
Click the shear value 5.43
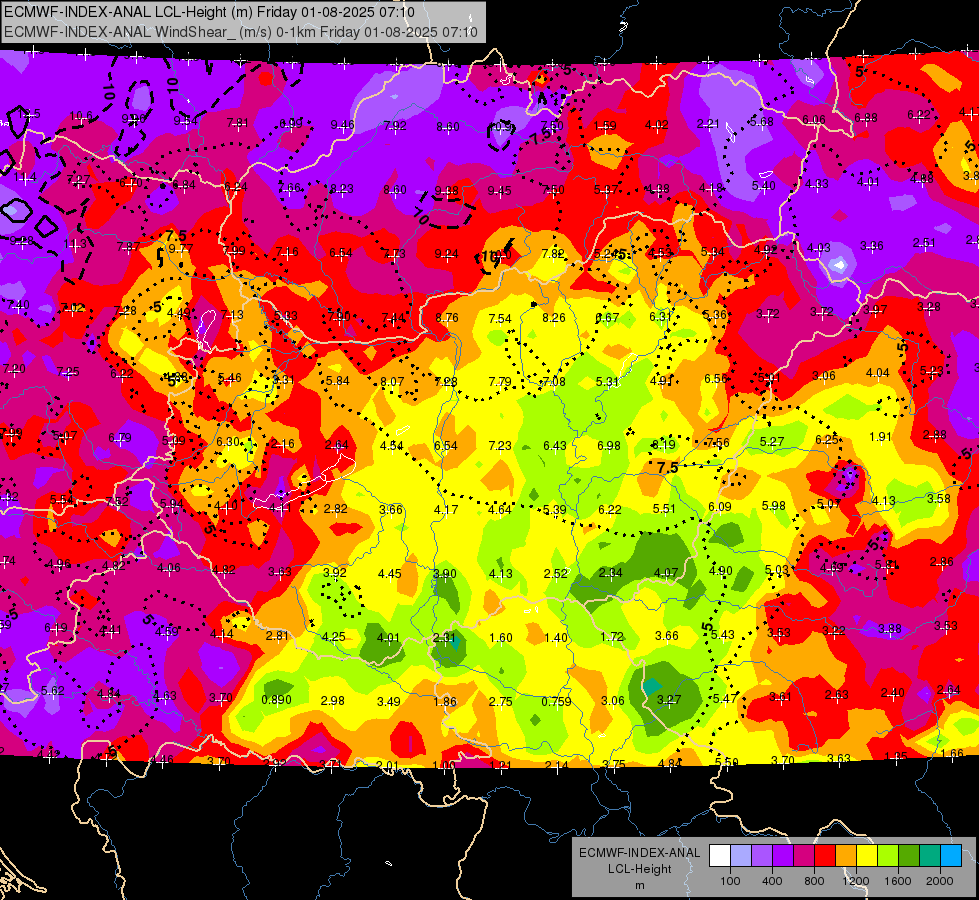click(x=723, y=635)
